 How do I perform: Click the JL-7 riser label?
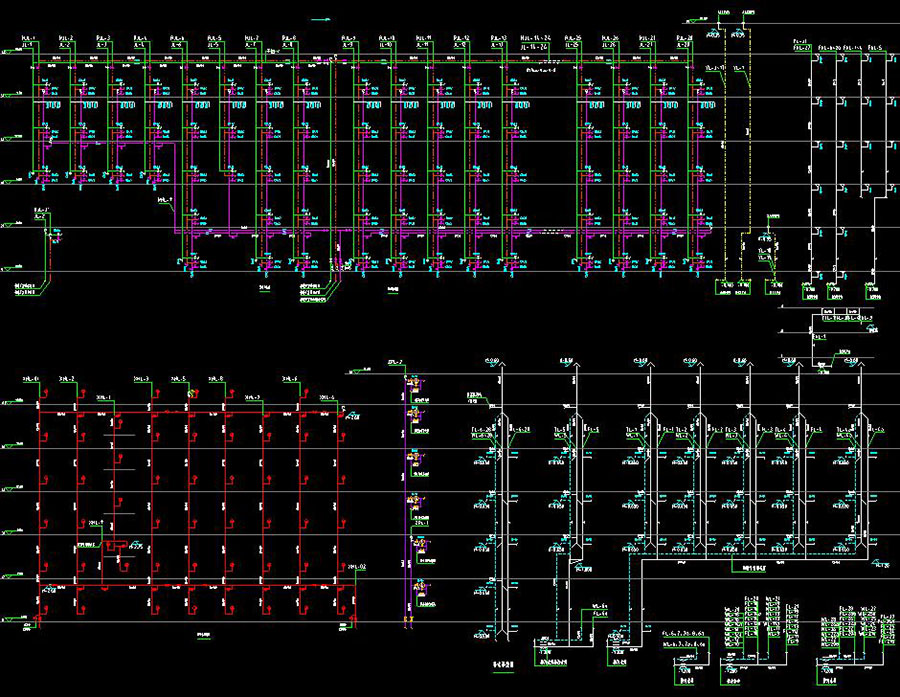coord(251,44)
